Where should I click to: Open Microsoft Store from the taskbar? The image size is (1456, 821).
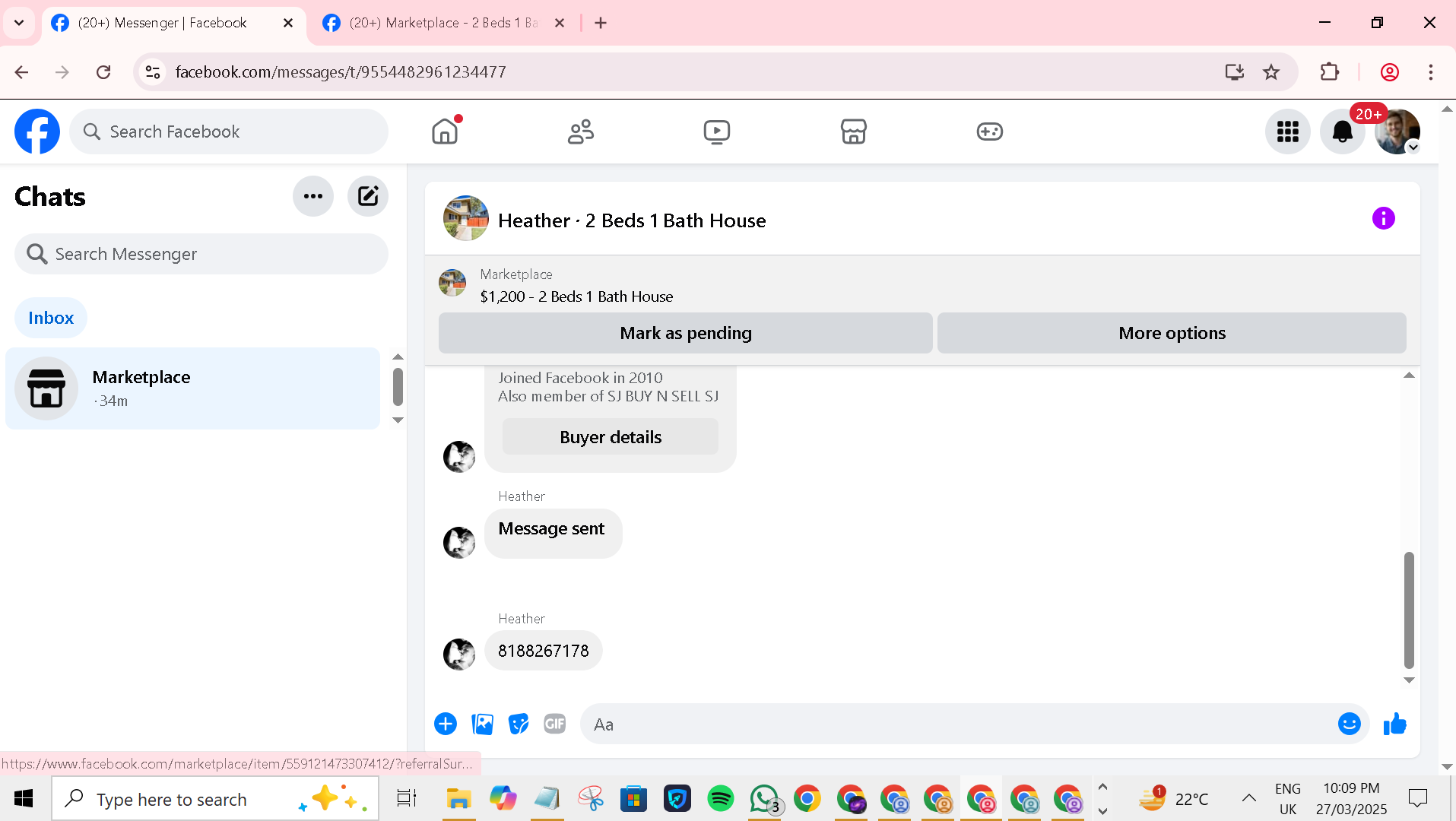point(633,799)
